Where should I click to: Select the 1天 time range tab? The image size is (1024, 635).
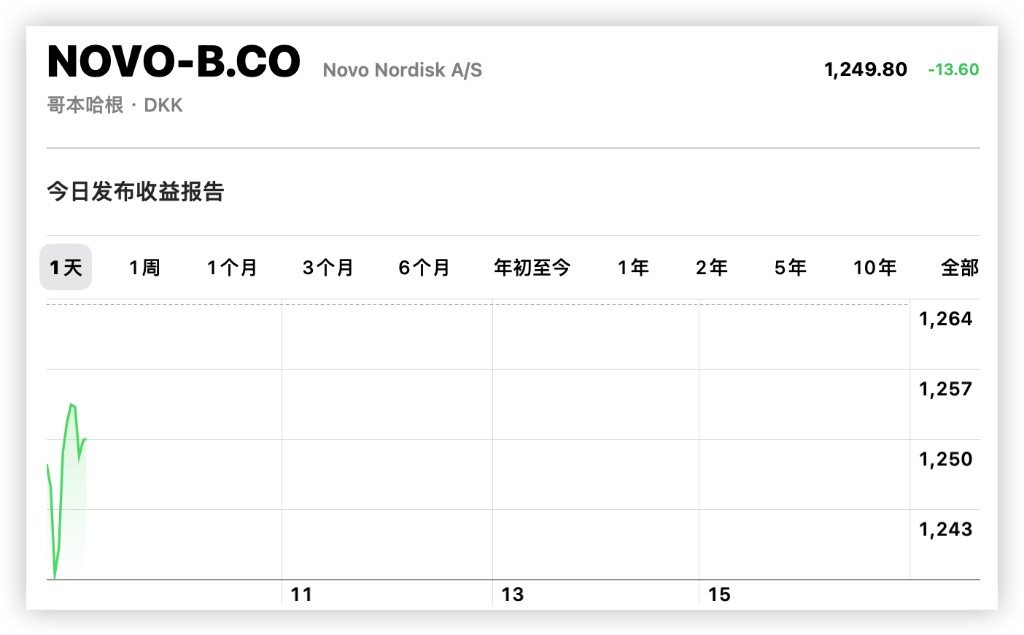coord(66,267)
